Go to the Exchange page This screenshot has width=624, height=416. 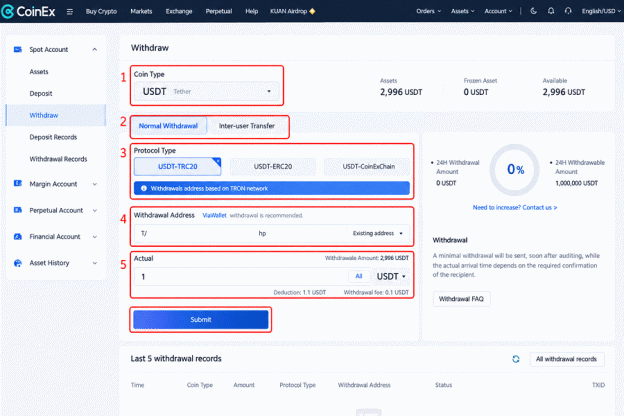[179, 11]
